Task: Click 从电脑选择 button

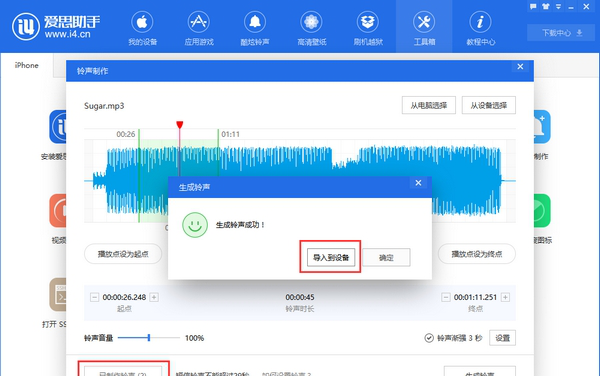Action: (x=429, y=105)
